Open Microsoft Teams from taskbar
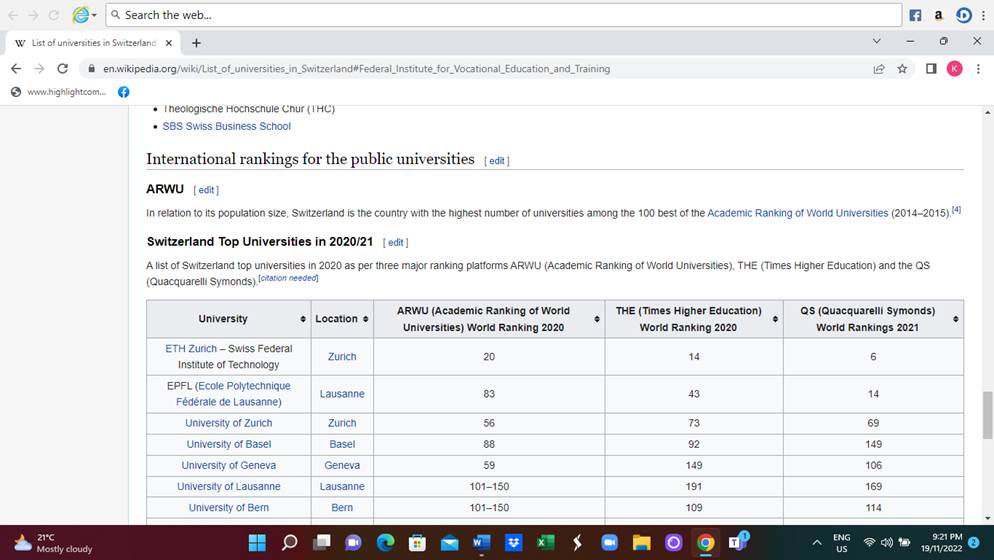994x560 pixels. 737,543
